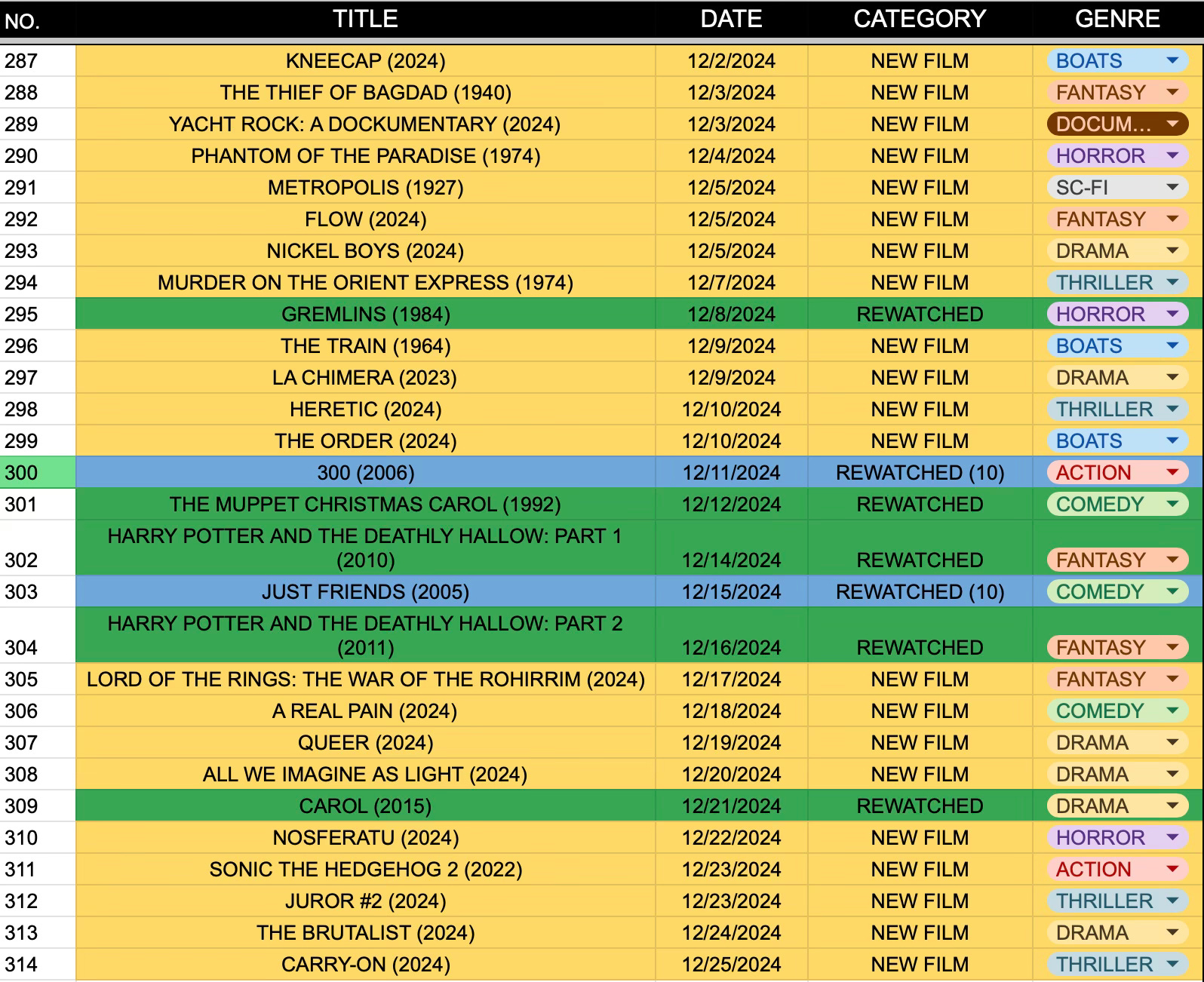Open ACTION genre dropdown for 300 (2006)

[1117, 473]
